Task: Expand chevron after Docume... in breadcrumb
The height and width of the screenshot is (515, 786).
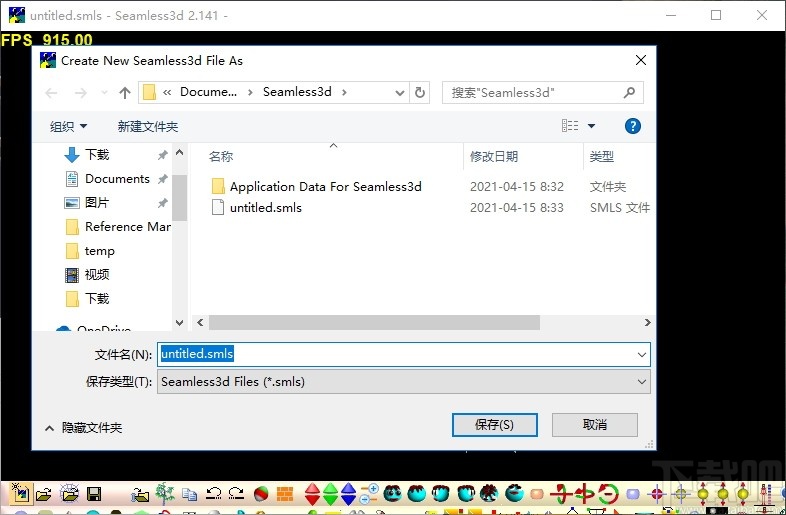Action: pyautogui.click(x=250, y=92)
